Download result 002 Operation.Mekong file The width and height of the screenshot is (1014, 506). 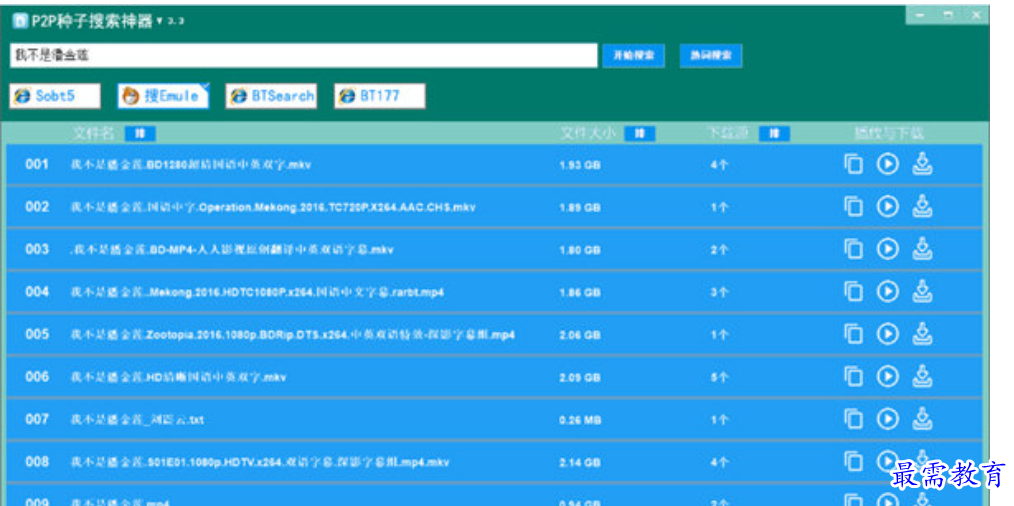tap(922, 206)
